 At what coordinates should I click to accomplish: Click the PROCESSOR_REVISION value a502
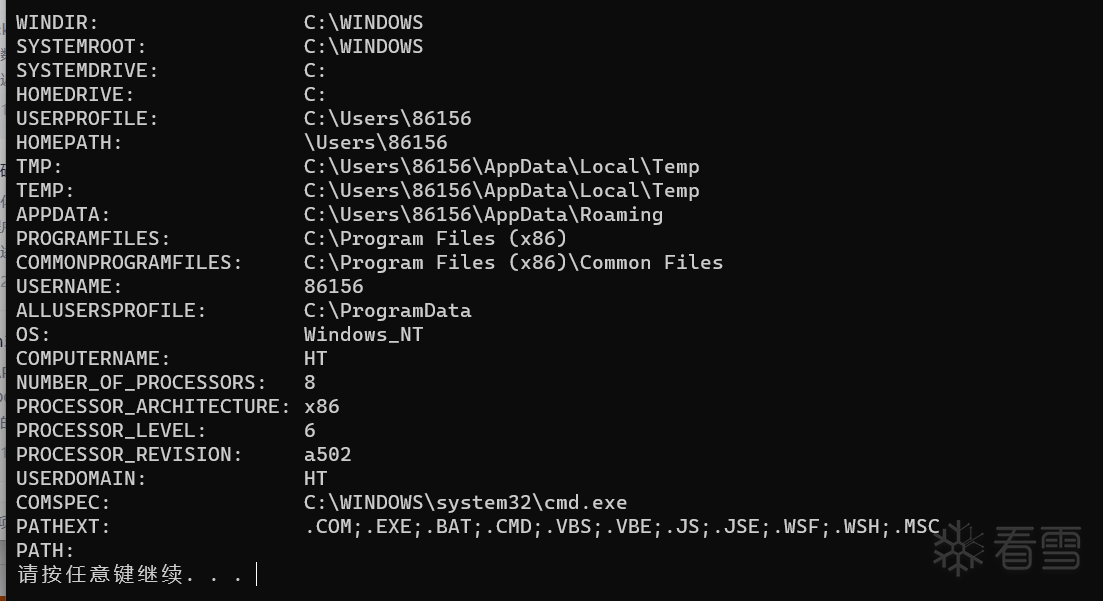coord(327,455)
